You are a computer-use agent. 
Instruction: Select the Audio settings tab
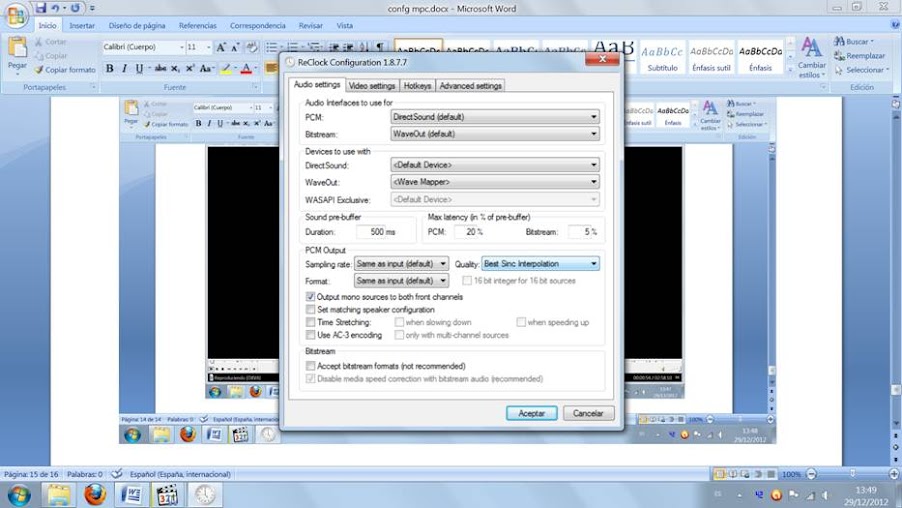[317, 85]
